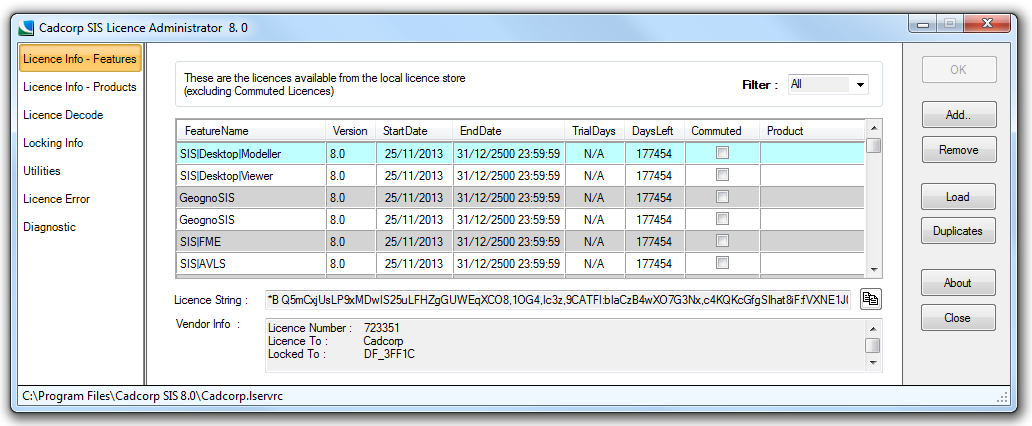Image resolution: width=1032 pixels, height=426 pixels.
Task: Sort by FeatureName column header
Action: tap(251, 130)
